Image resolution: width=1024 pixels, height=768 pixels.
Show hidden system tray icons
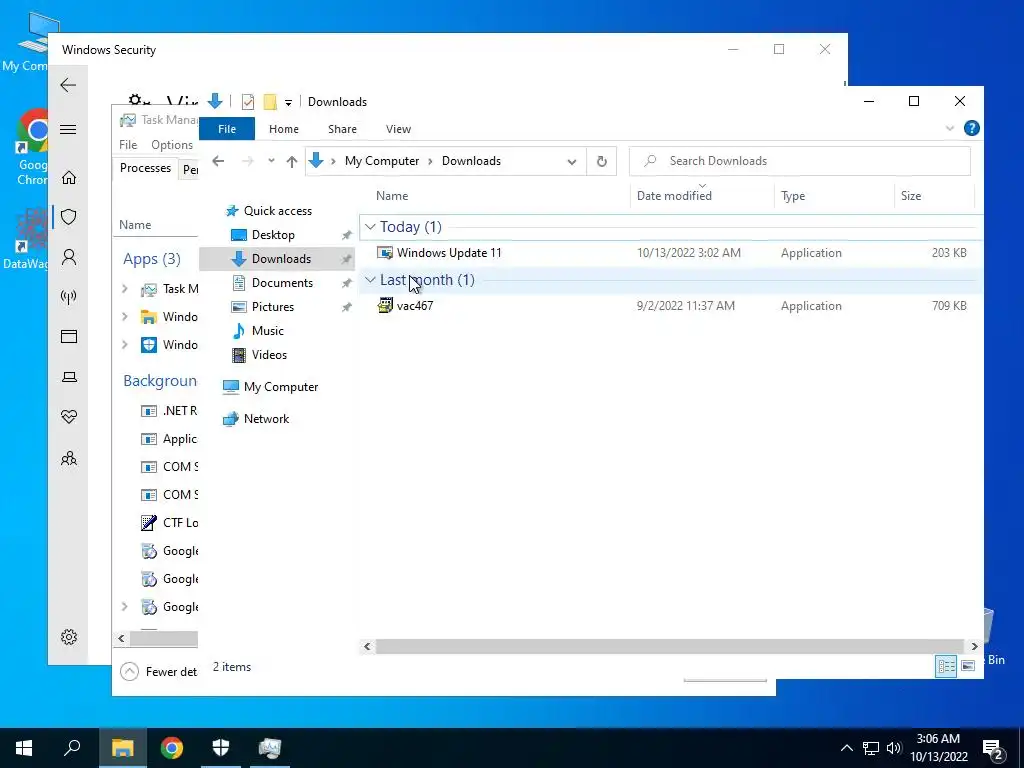tap(846, 748)
